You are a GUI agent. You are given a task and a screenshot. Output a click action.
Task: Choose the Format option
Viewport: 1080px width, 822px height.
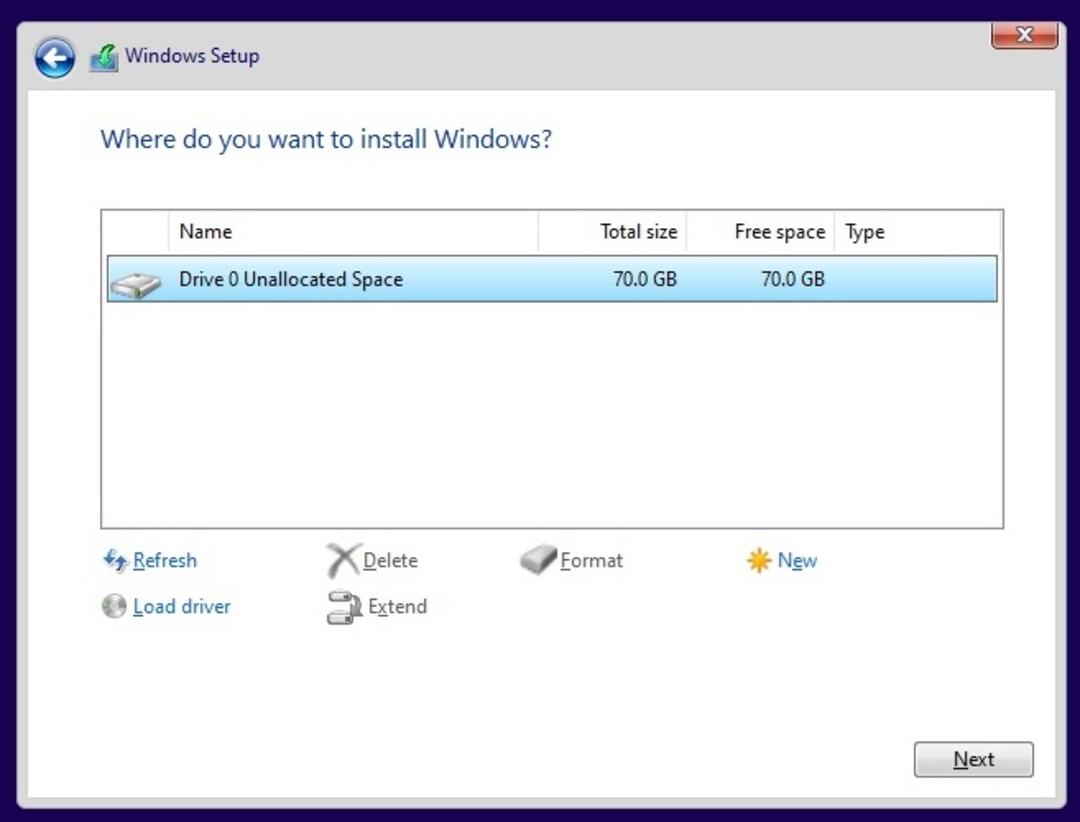(x=592, y=560)
